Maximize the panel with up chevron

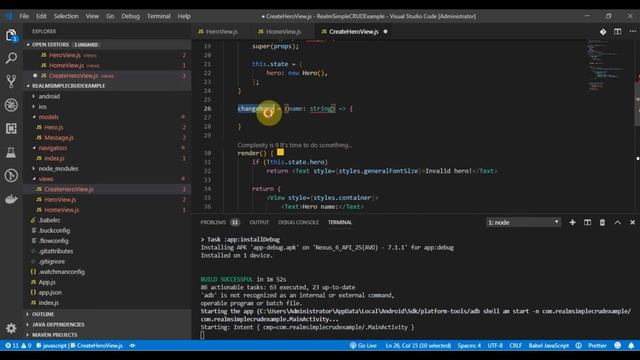click(x=617, y=222)
